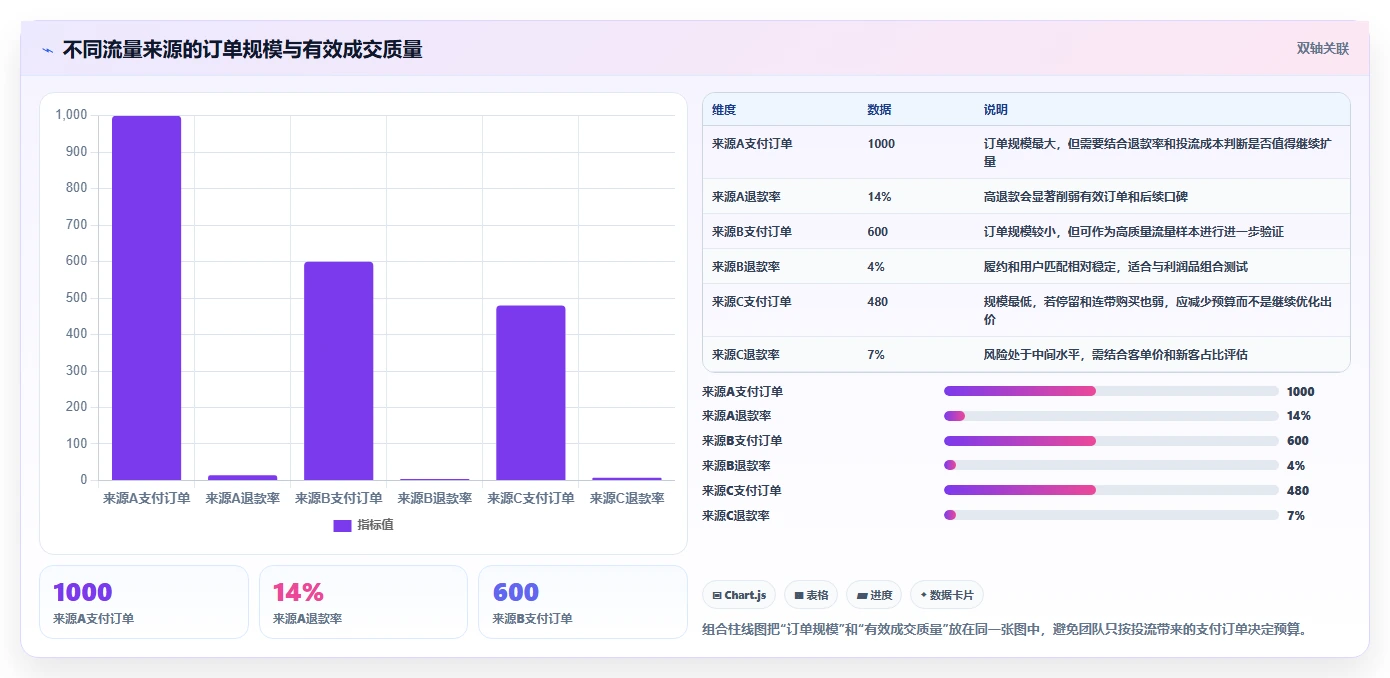Open the 14% 来源A退款率 data card

[363, 602]
